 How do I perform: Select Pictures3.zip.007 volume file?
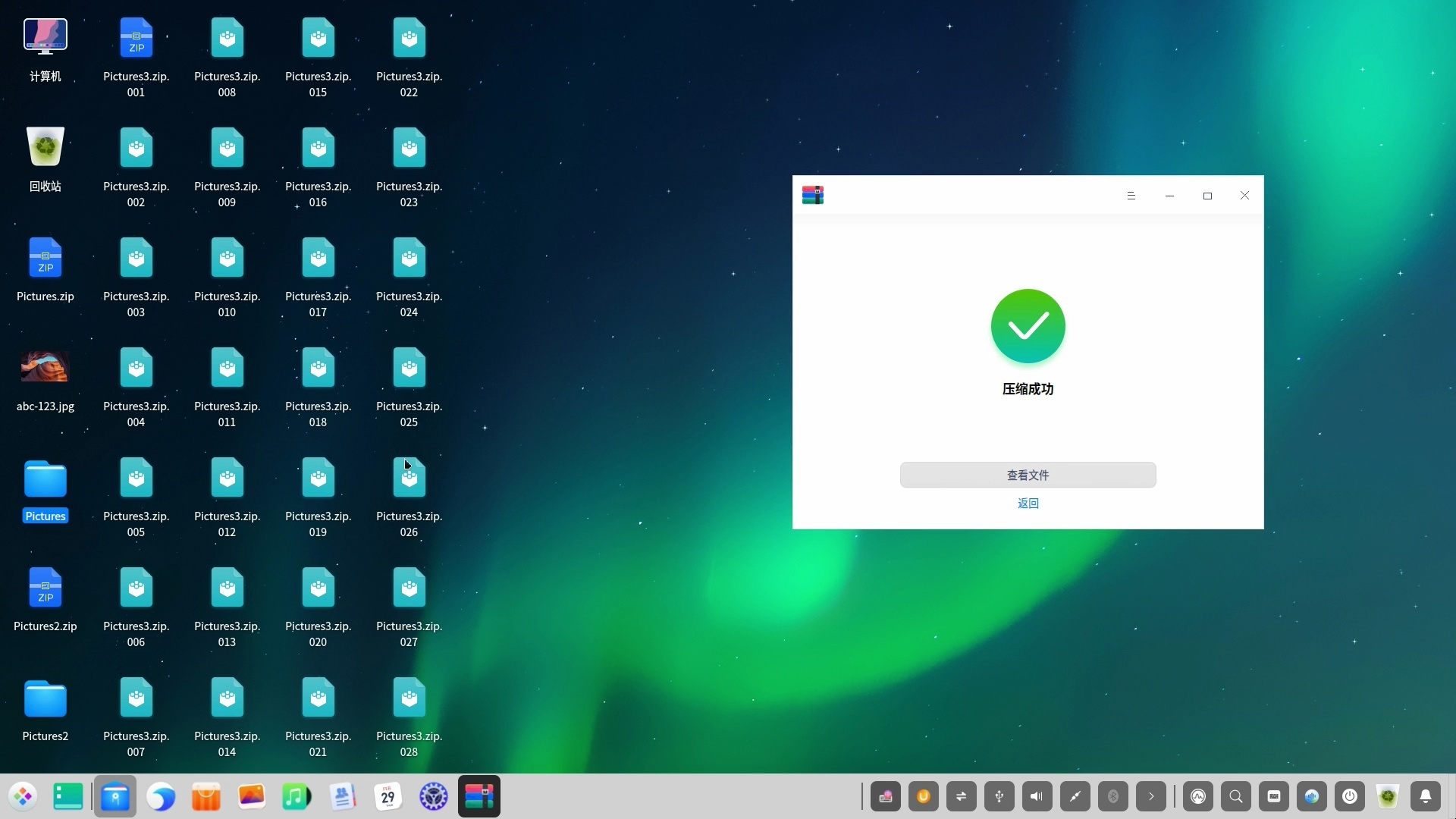(x=136, y=717)
